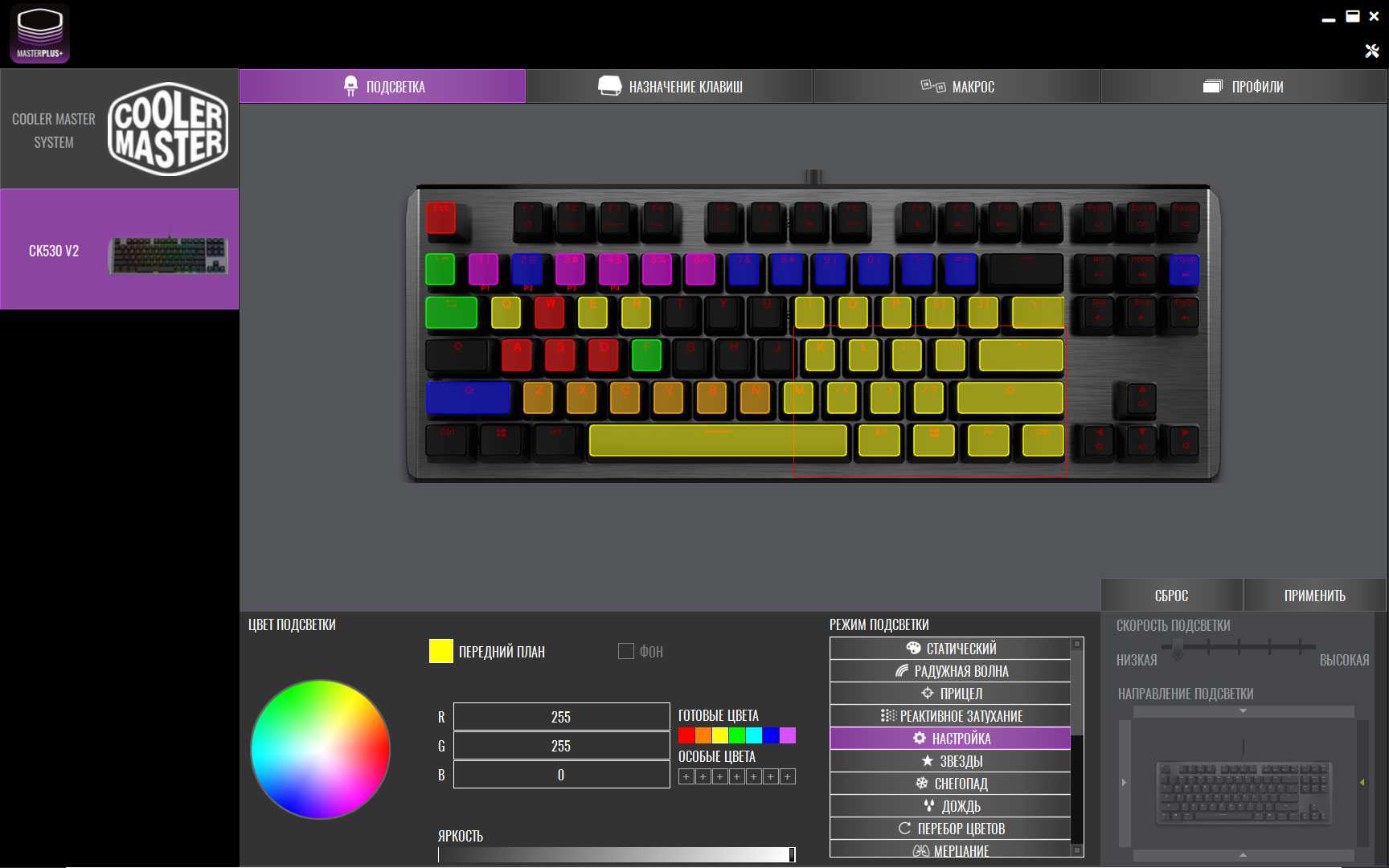Select the Прицел lighting mode
Image resolution: width=1389 pixels, height=868 pixels.
pyautogui.click(x=950, y=694)
